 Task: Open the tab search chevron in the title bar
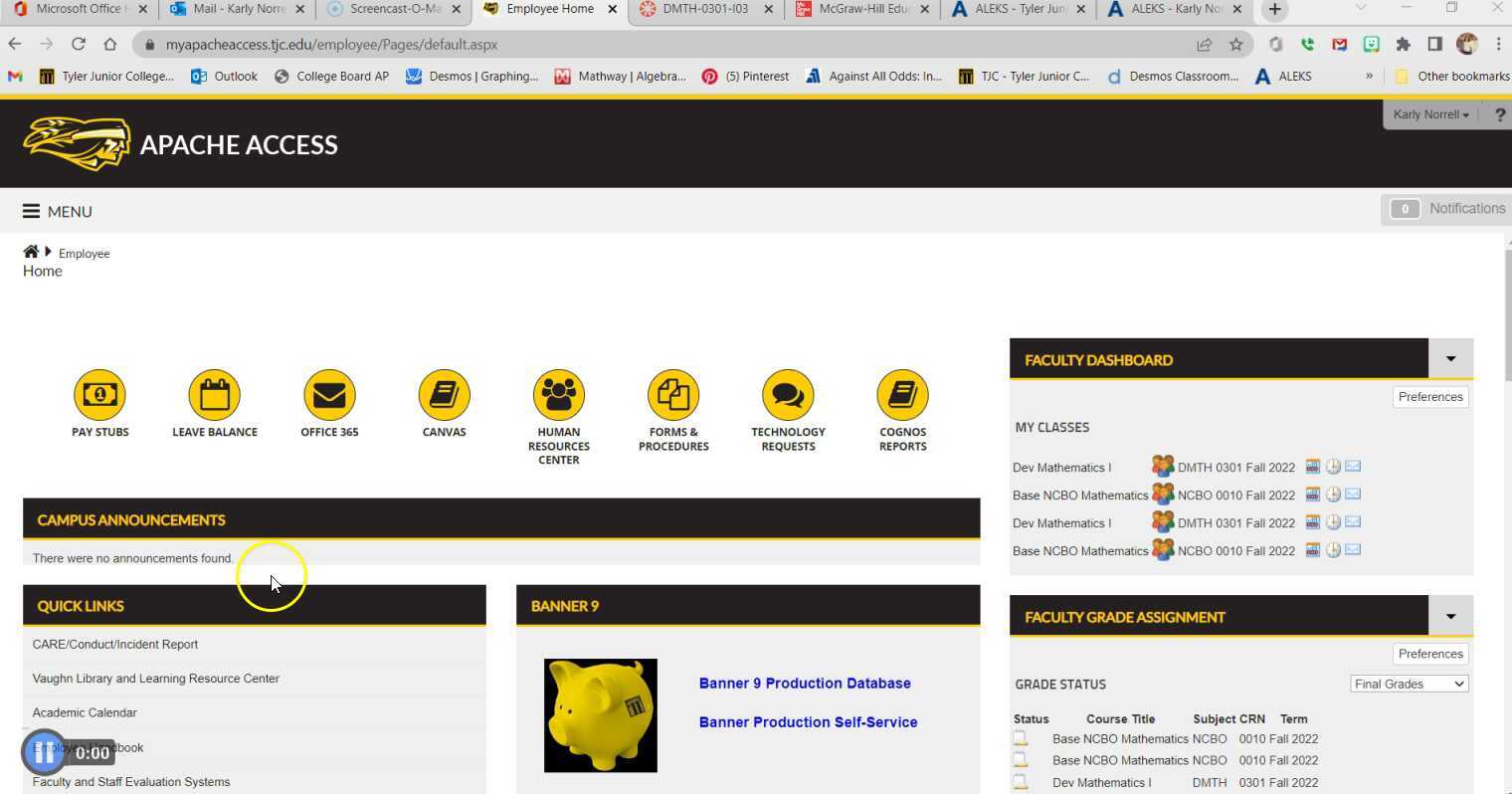pos(1361,8)
